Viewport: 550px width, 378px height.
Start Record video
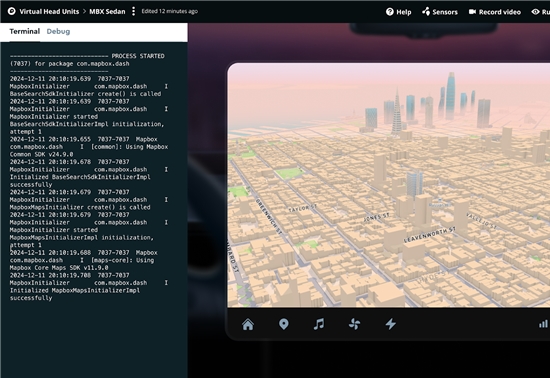(x=495, y=12)
